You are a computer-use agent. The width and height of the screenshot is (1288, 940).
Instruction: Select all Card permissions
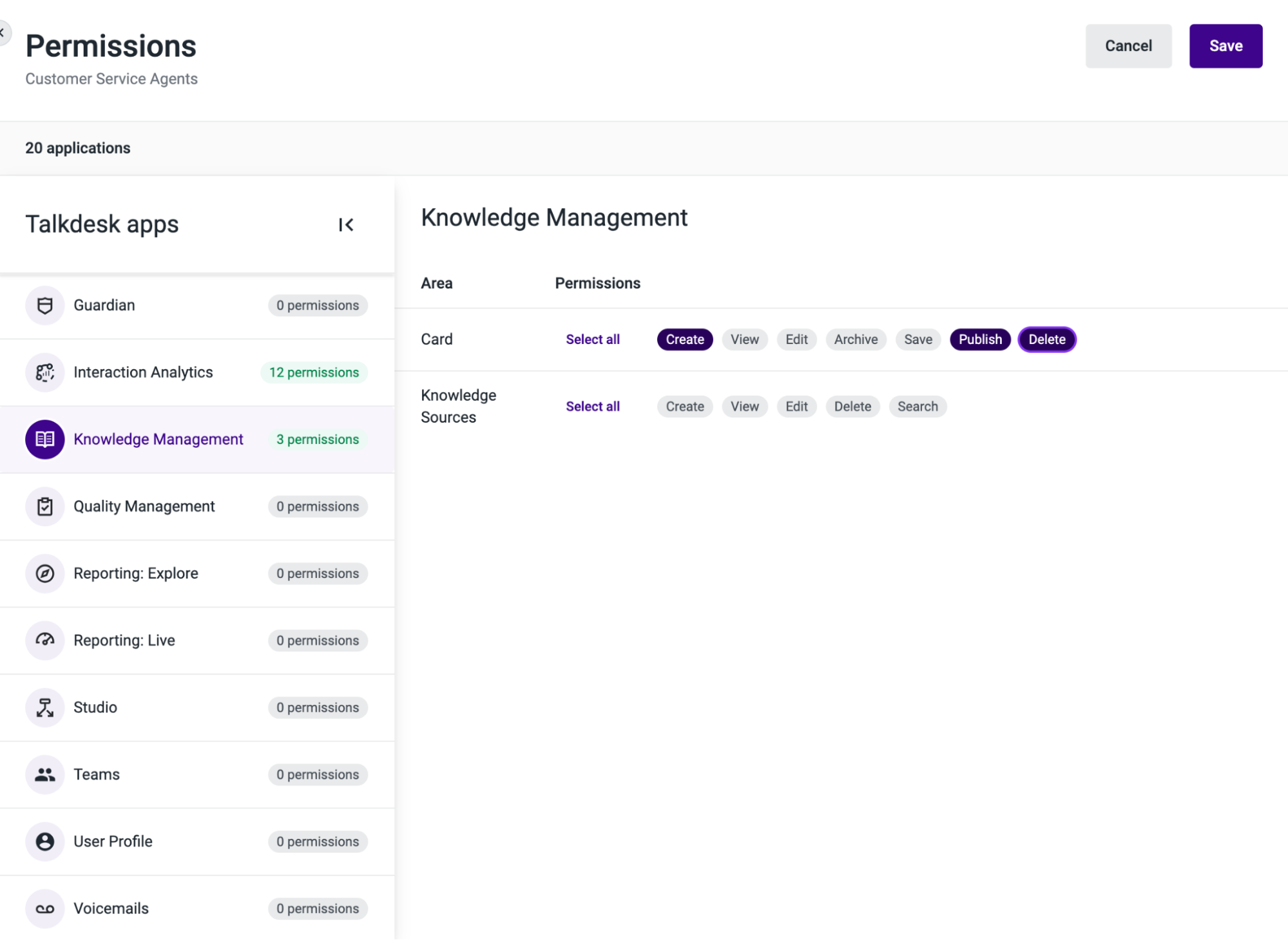(x=593, y=340)
